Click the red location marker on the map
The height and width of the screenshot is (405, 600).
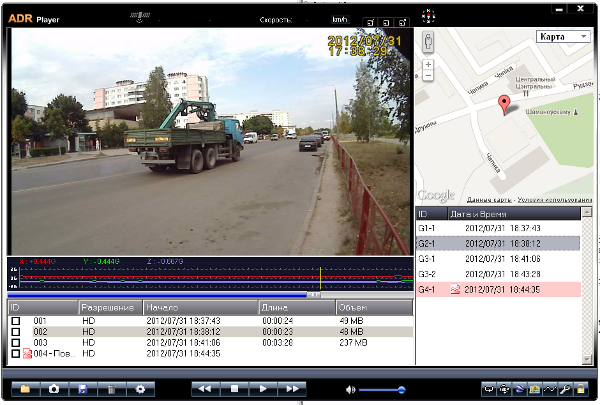[504, 105]
